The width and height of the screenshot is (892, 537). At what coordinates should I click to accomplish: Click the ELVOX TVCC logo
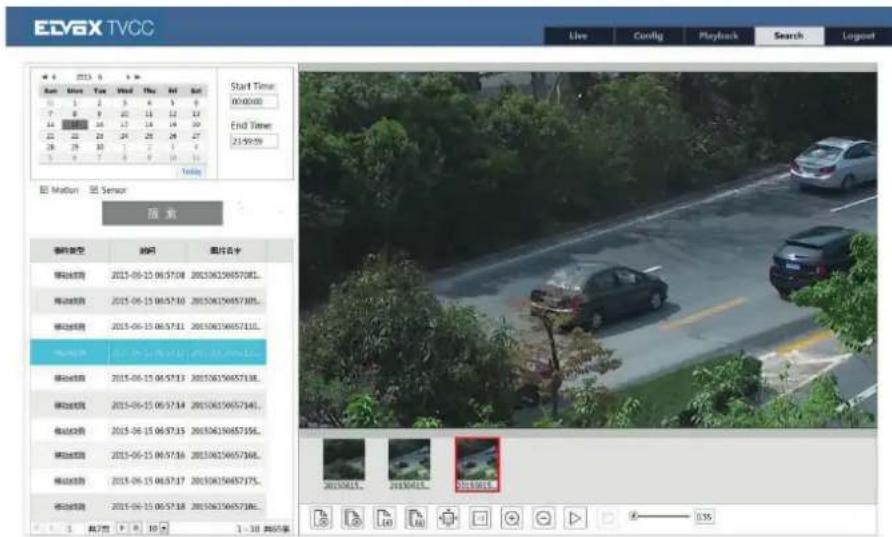94,28
